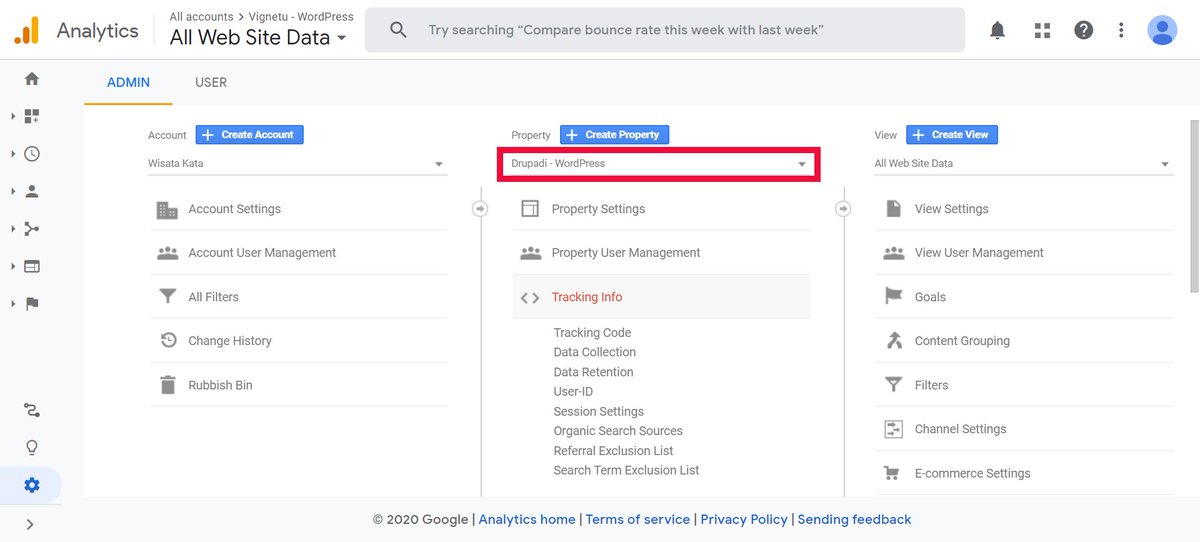Open the Audience person icon

(x=32, y=191)
